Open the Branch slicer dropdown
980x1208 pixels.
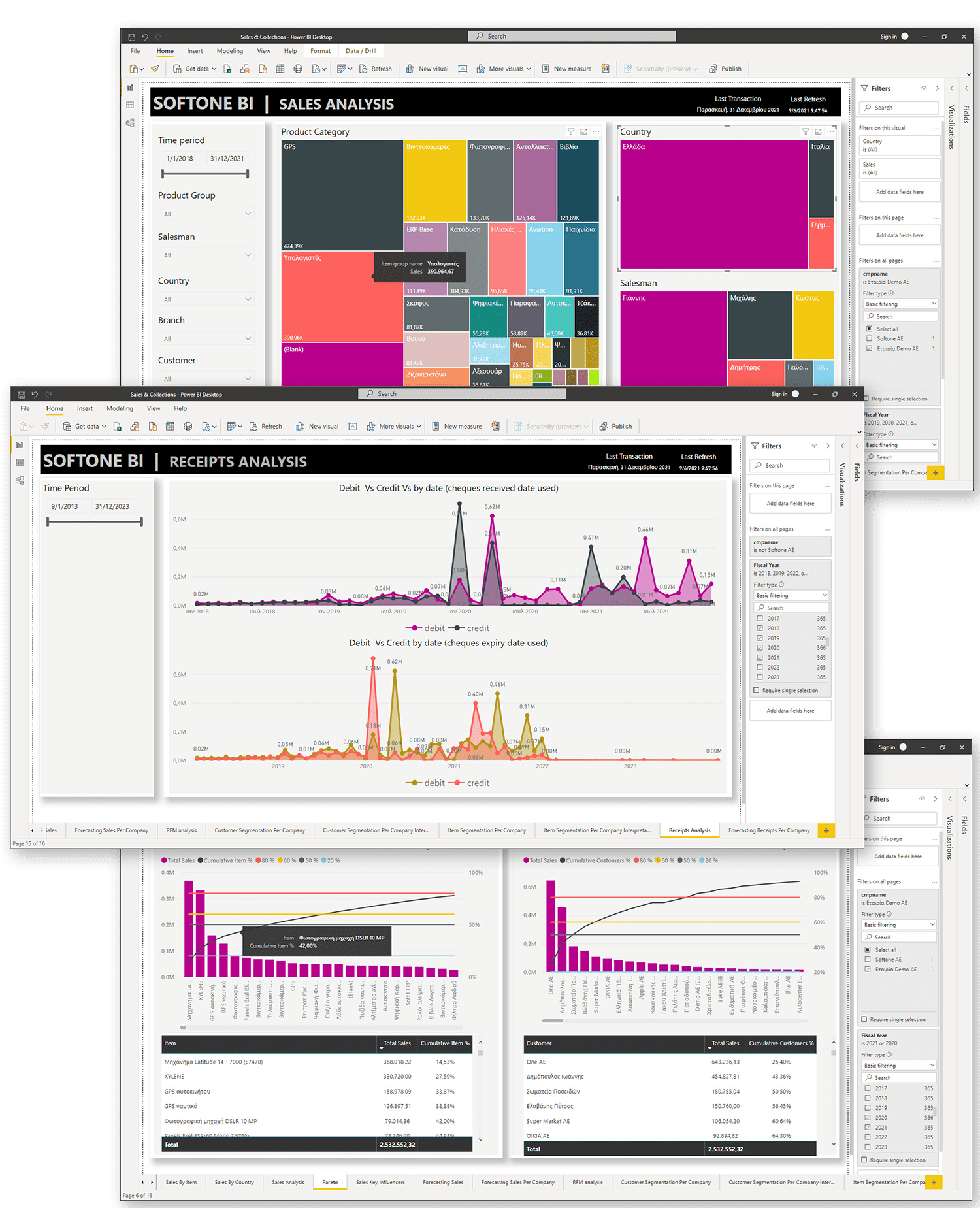[248, 338]
